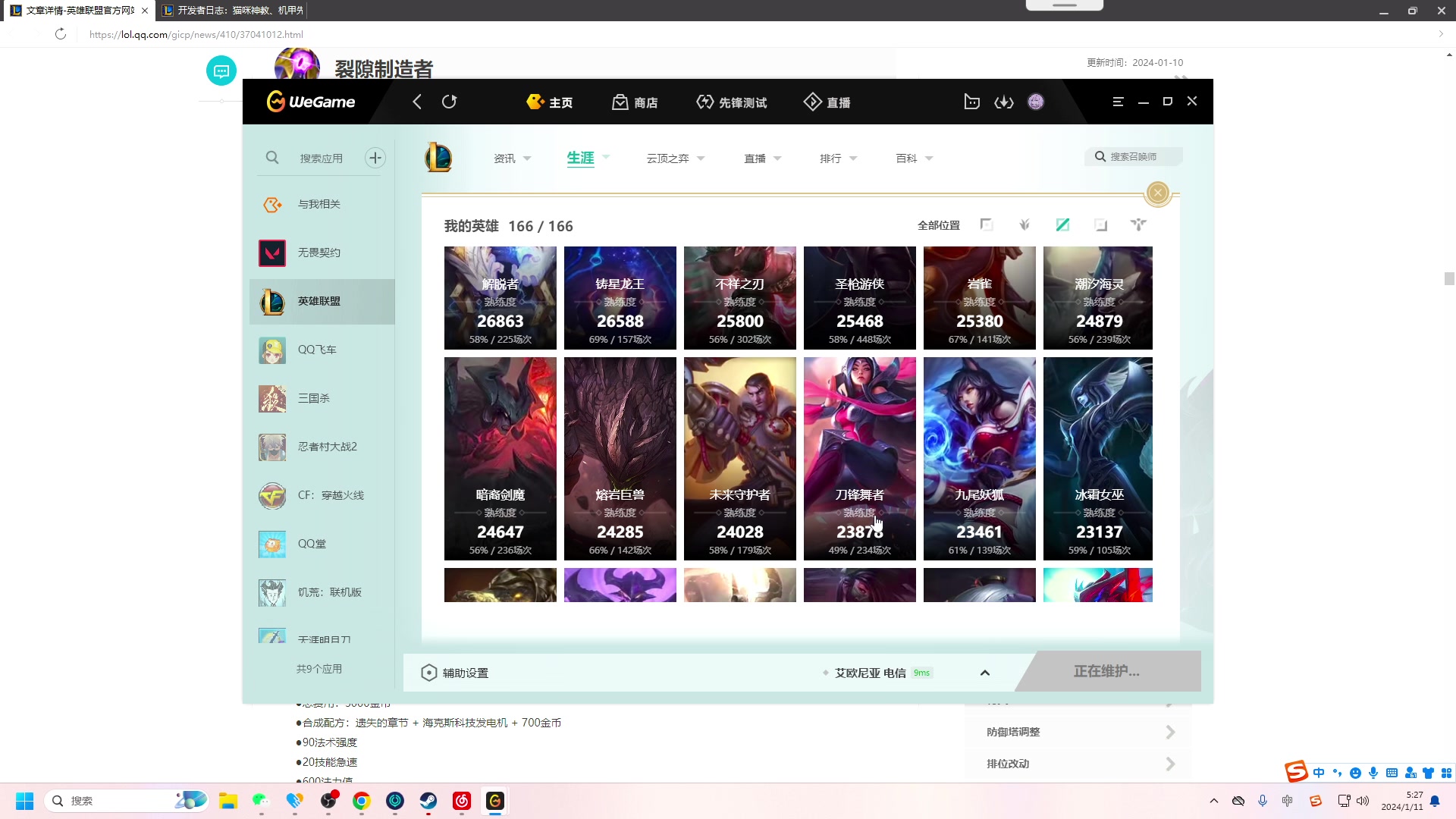Click the add application plus icon

click(375, 158)
